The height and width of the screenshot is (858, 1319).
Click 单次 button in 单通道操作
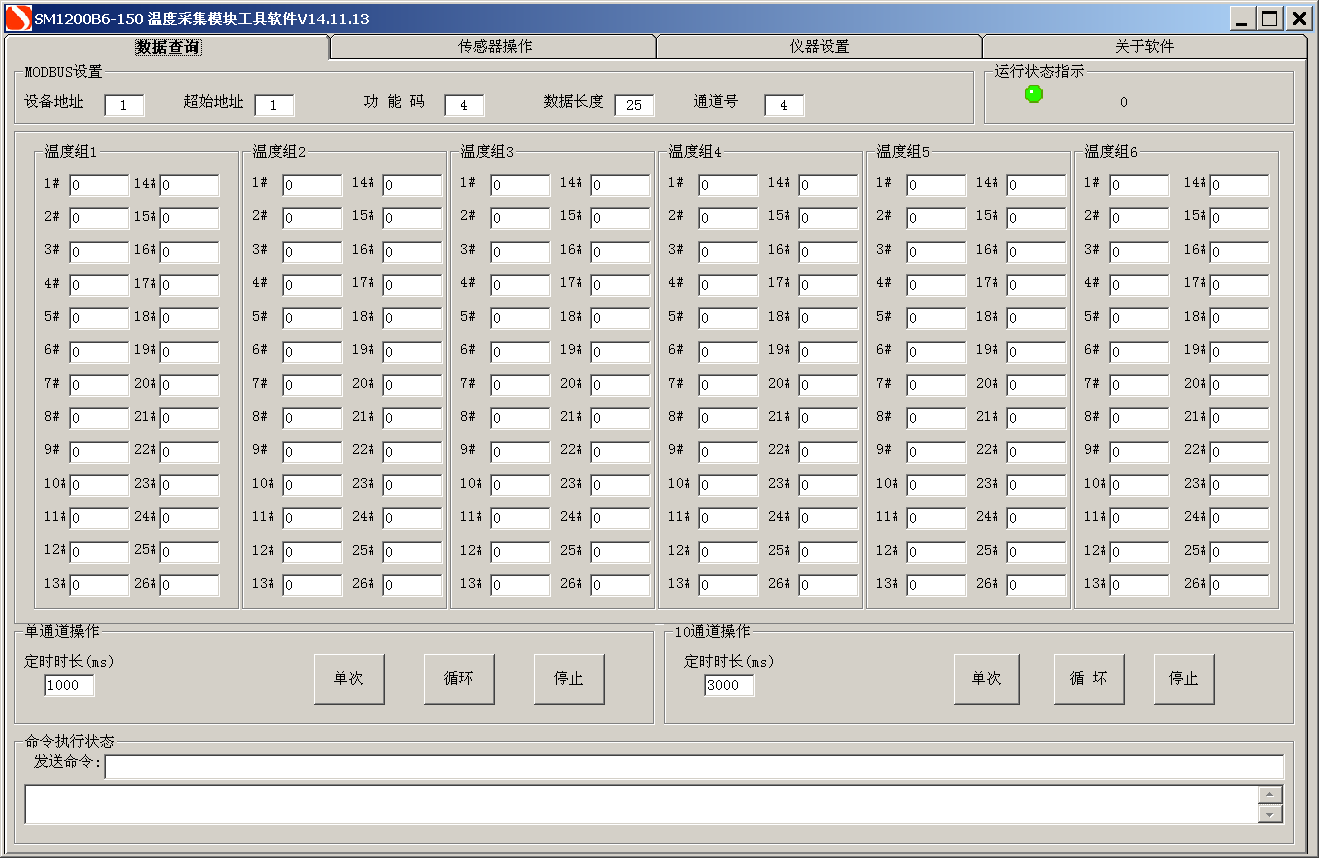pos(349,679)
